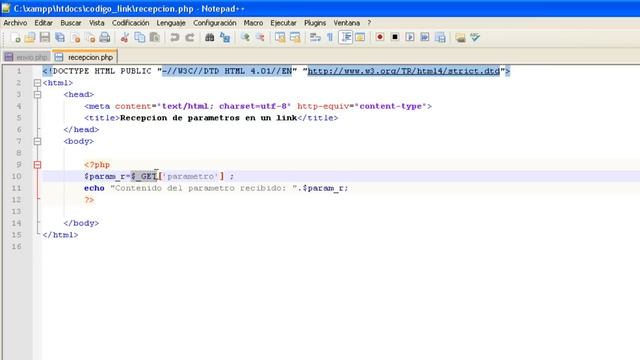Run macro multiple times toolbar icon
This screenshot has width=640, height=360.
click(x=425, y=38)
